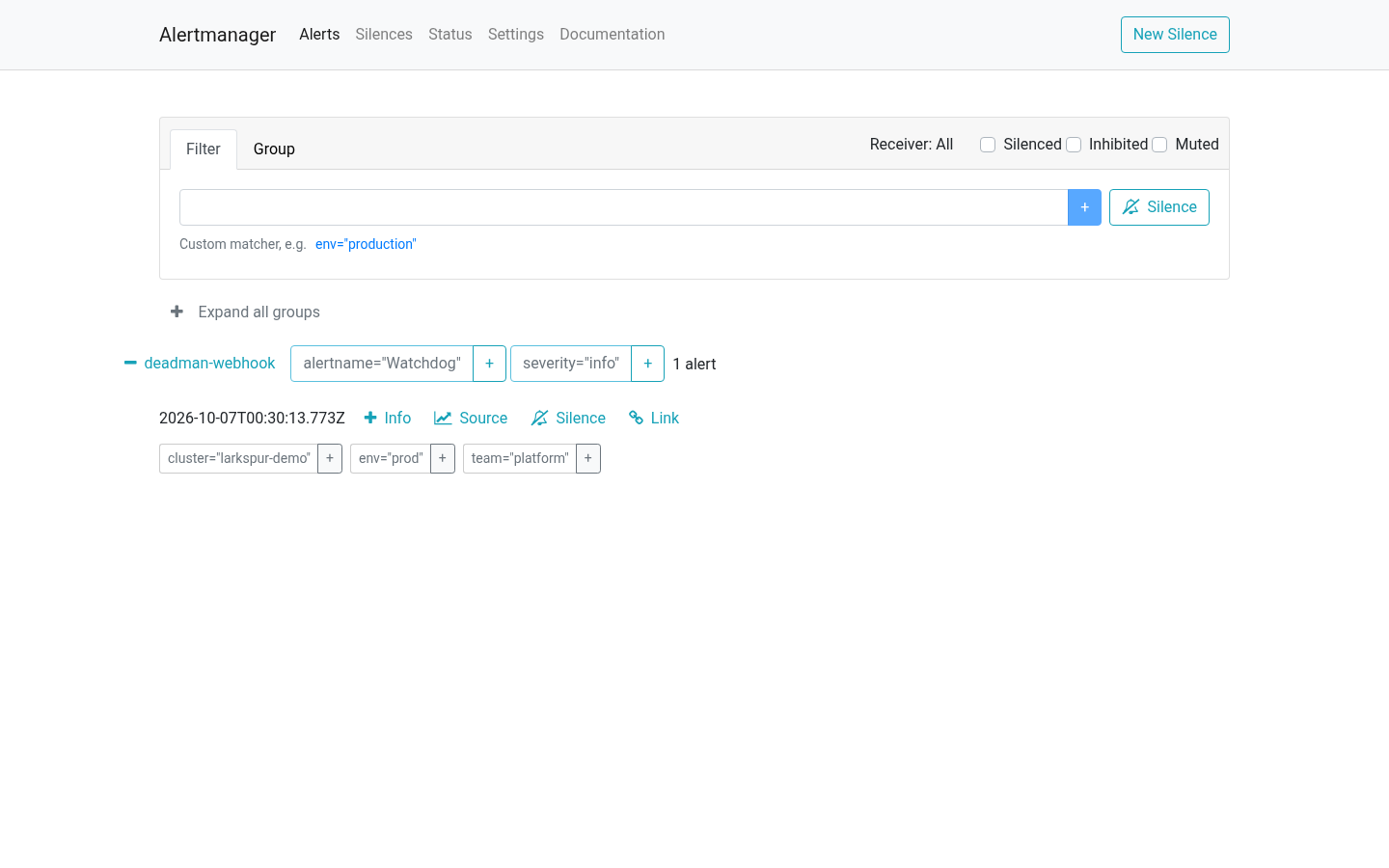Image resolution: width=1389 pixels, height=868 pixels.
Task: Collapse the deadman-webhook group minus icon
Action: tap(130, 363)
